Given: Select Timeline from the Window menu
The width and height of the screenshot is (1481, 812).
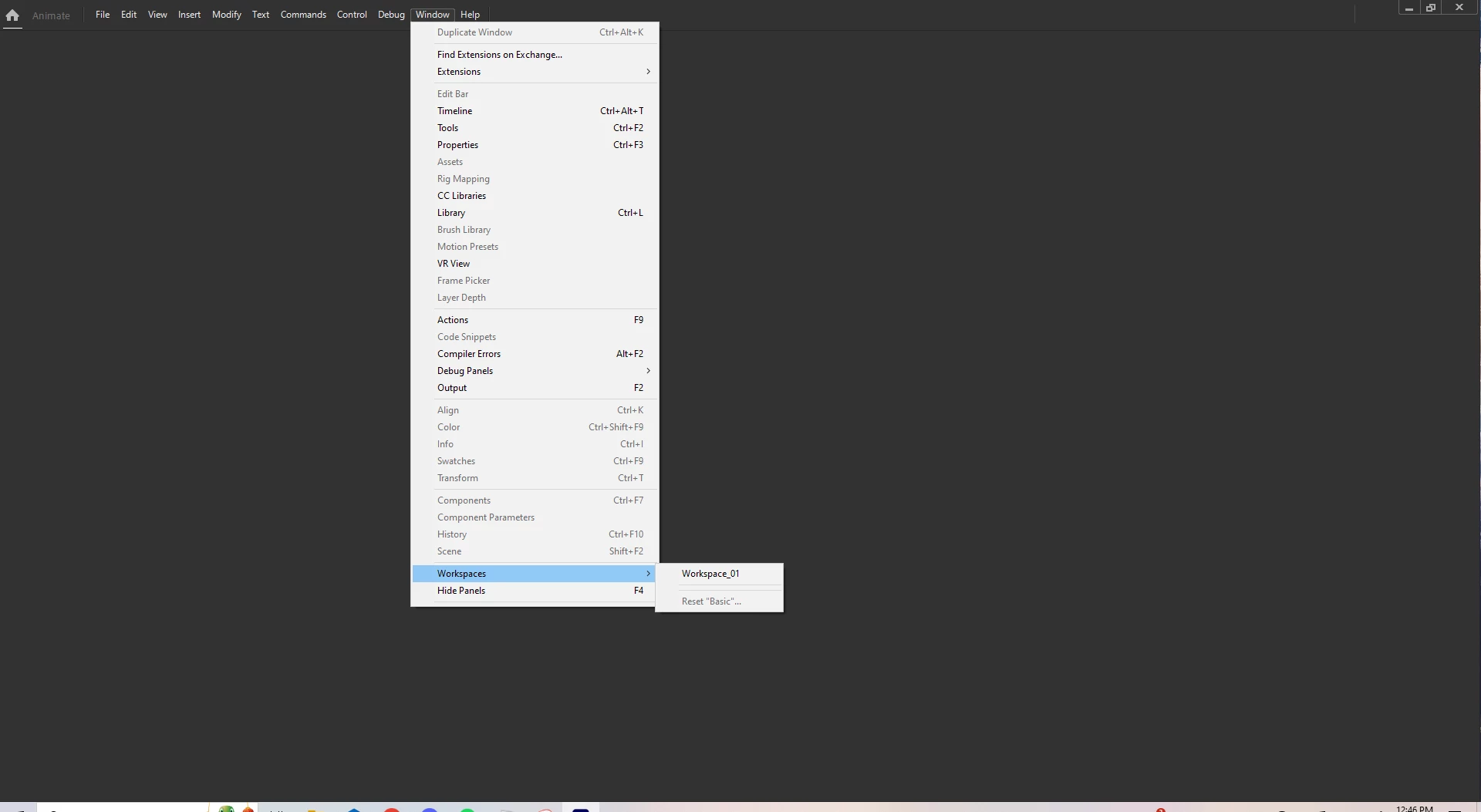Looking at the screenshot, I should (534, 111).
